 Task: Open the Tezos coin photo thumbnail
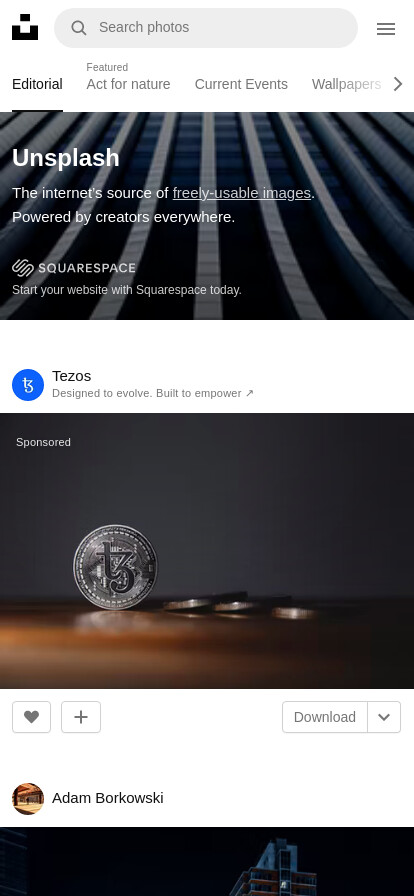coord(207,551)
